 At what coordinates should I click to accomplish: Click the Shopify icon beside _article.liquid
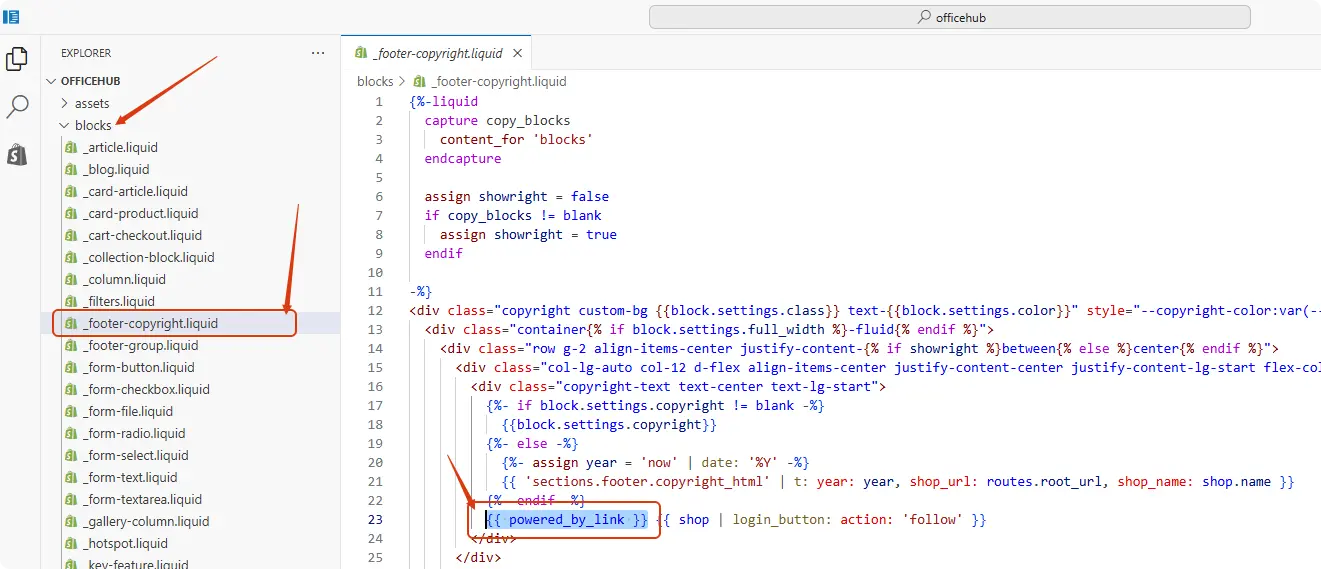[70, 147]
